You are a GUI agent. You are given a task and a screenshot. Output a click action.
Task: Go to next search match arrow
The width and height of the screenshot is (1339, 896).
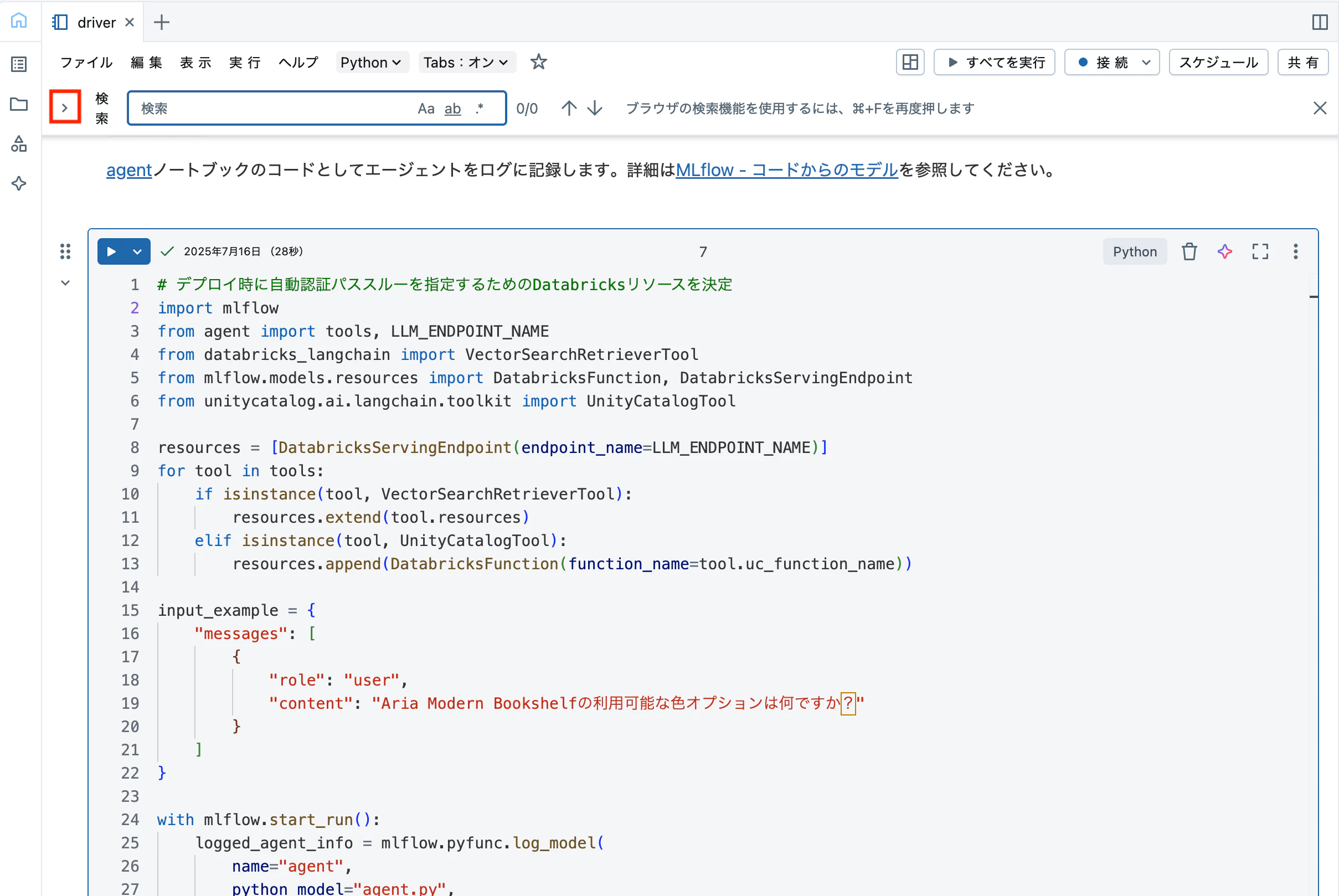[x=595, y=108]
